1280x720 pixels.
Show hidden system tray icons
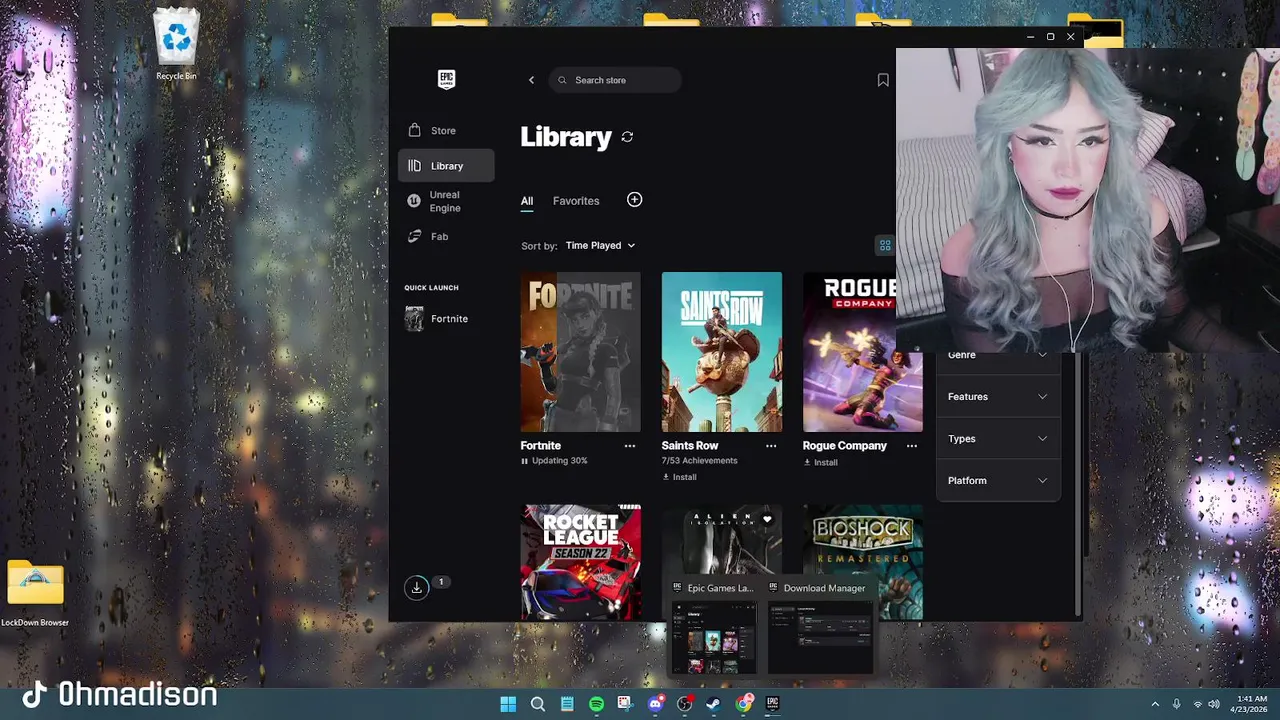(1155, 704)
